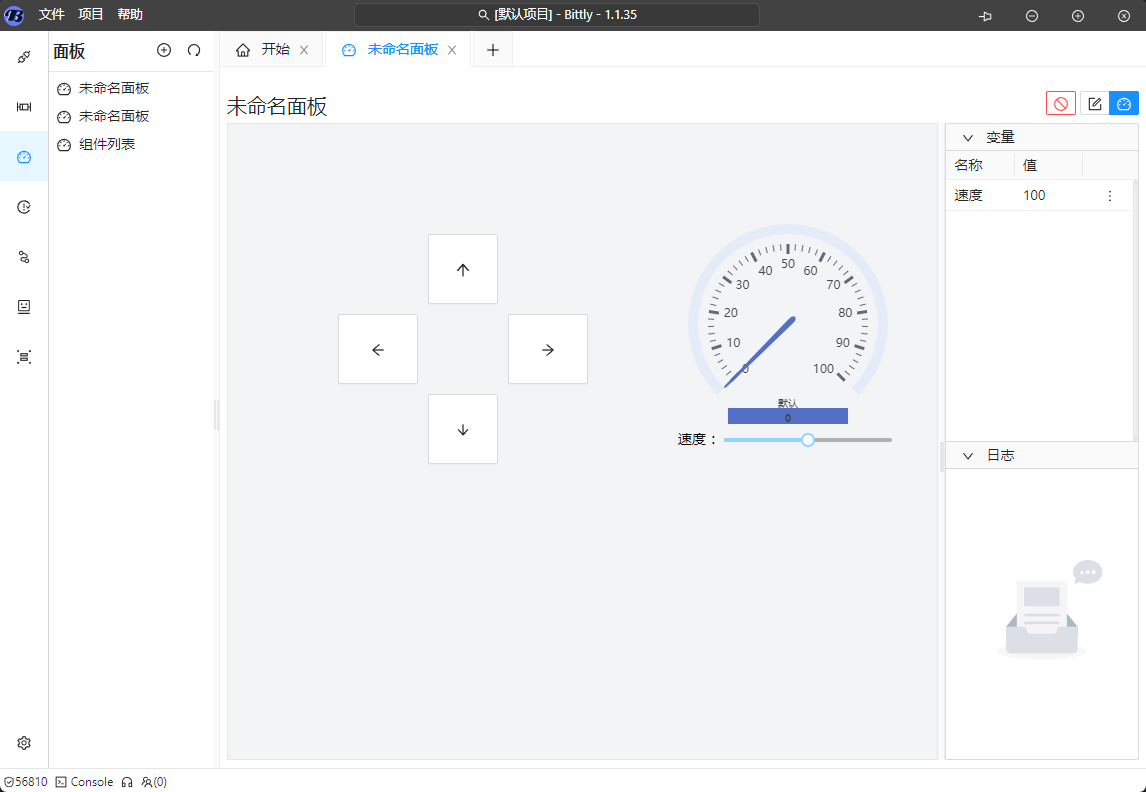
Task: Collapse the 日志 section
Action: (968, 455)
